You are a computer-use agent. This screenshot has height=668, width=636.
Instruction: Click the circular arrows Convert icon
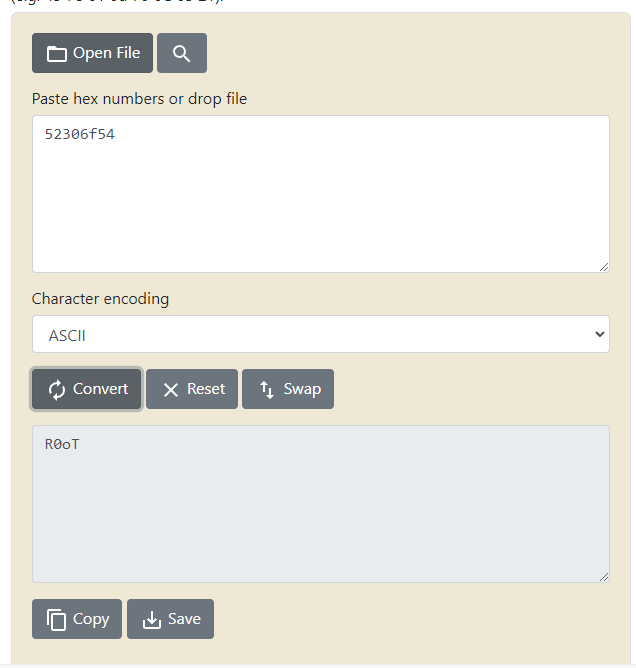[57, 390]
